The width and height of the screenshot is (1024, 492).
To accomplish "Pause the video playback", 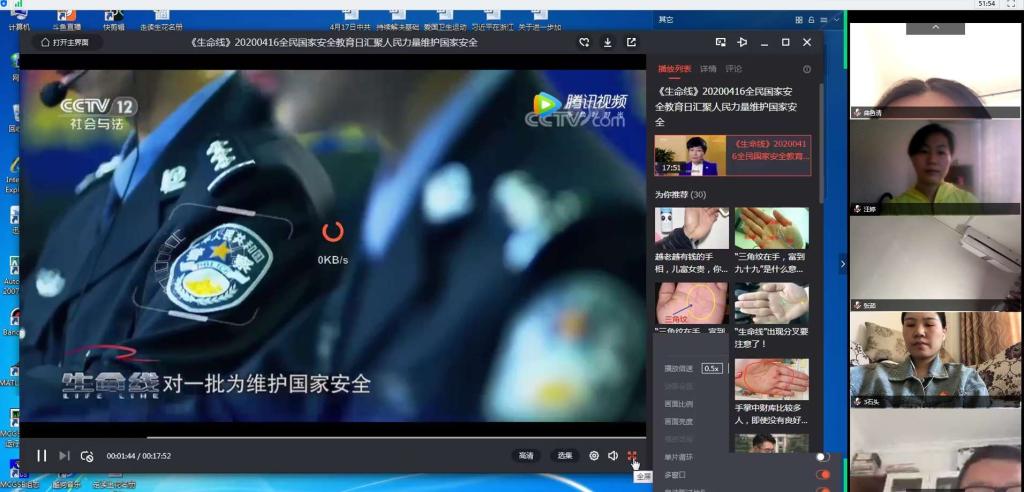I will click(x=42, y=456).
